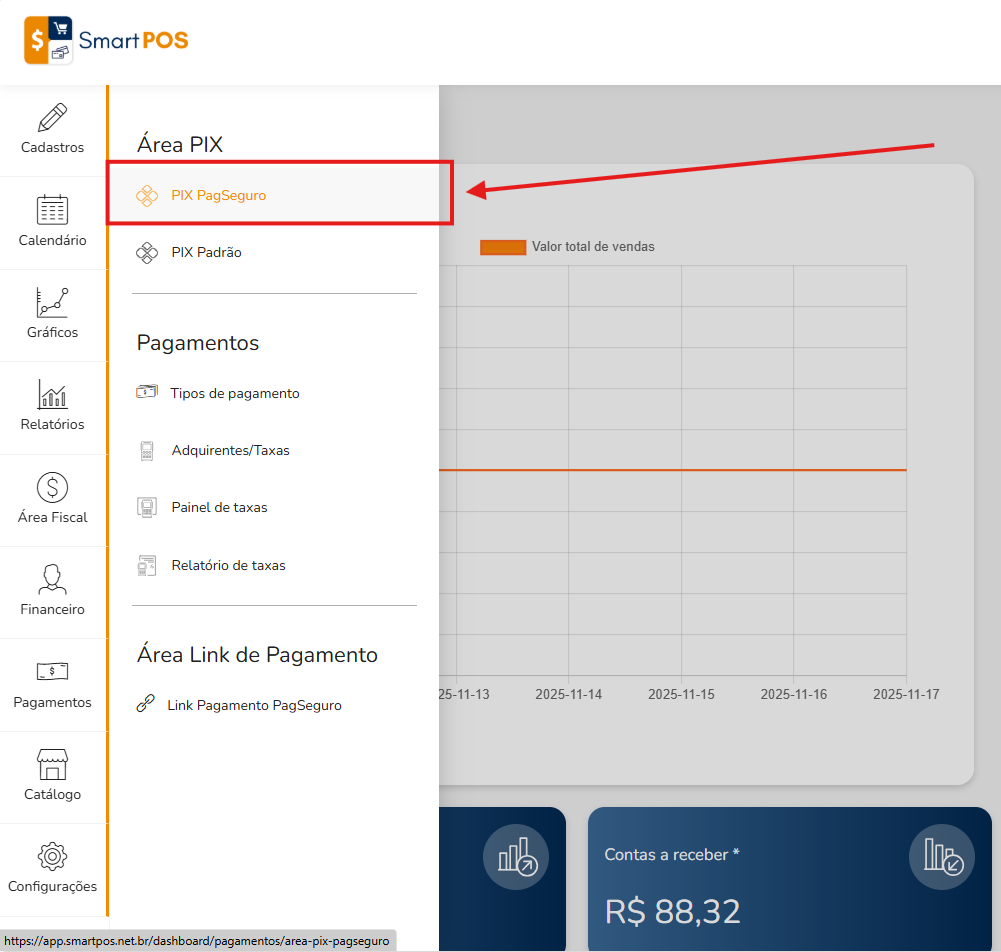This screenshot has width=1001, height=952.
Task: Click the Área Link de Pagamento heading
Action: (257, 655)
